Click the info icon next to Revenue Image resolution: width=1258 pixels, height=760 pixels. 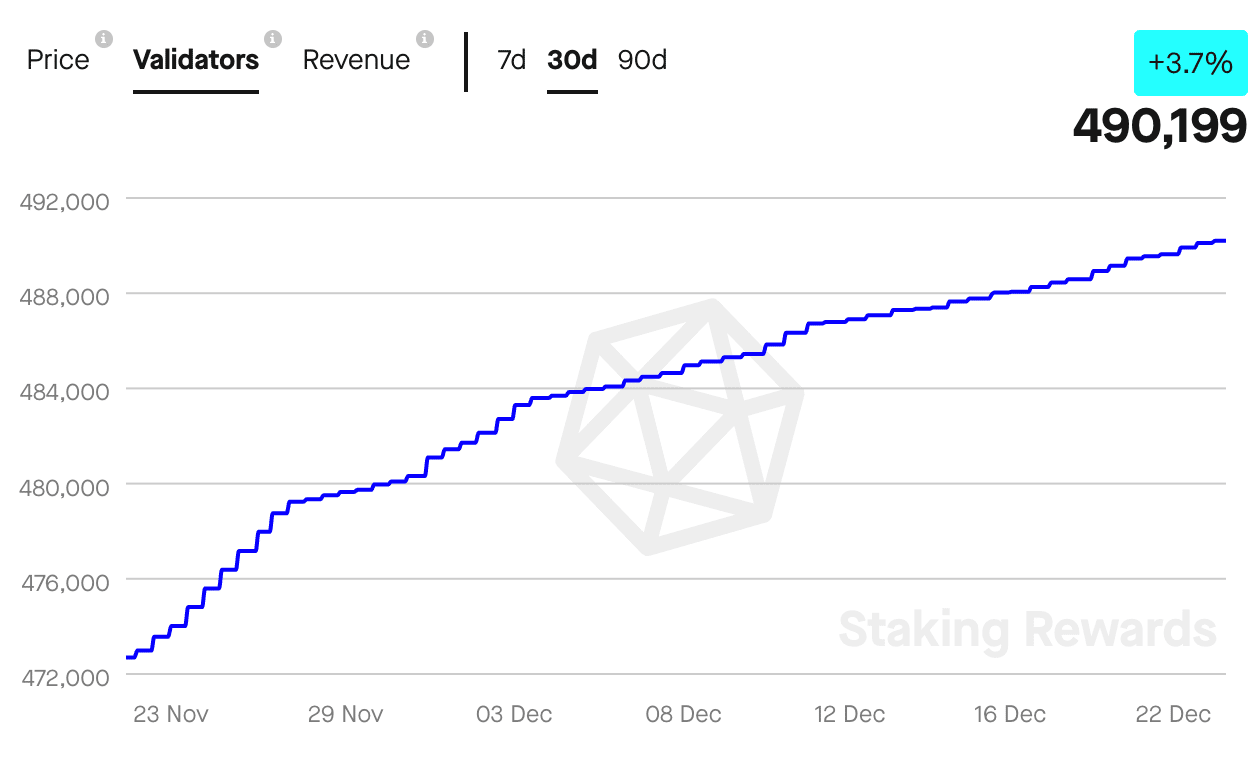click(425, 39)
